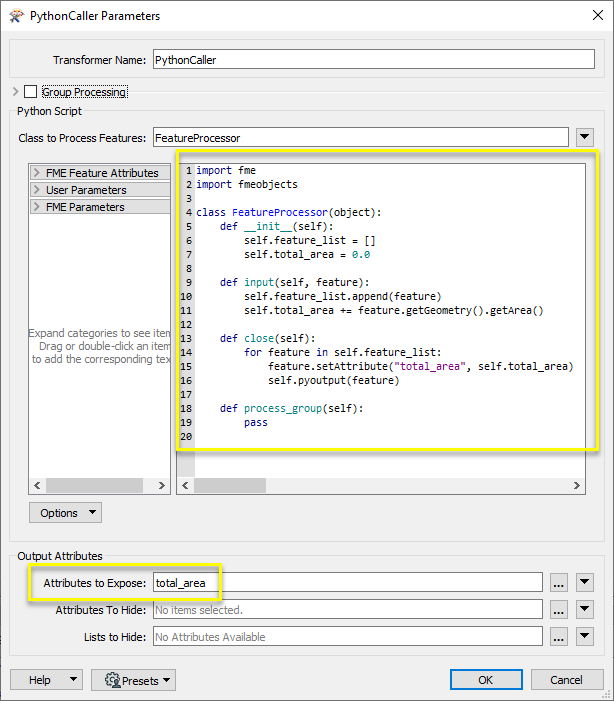Click in the Transformer Name field
Image resolution: width=614 pixels, height=701 pixels.
click(374, 59)
